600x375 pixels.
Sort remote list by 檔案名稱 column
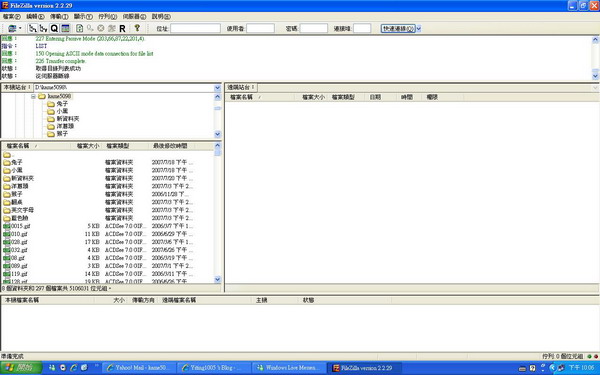260,97
